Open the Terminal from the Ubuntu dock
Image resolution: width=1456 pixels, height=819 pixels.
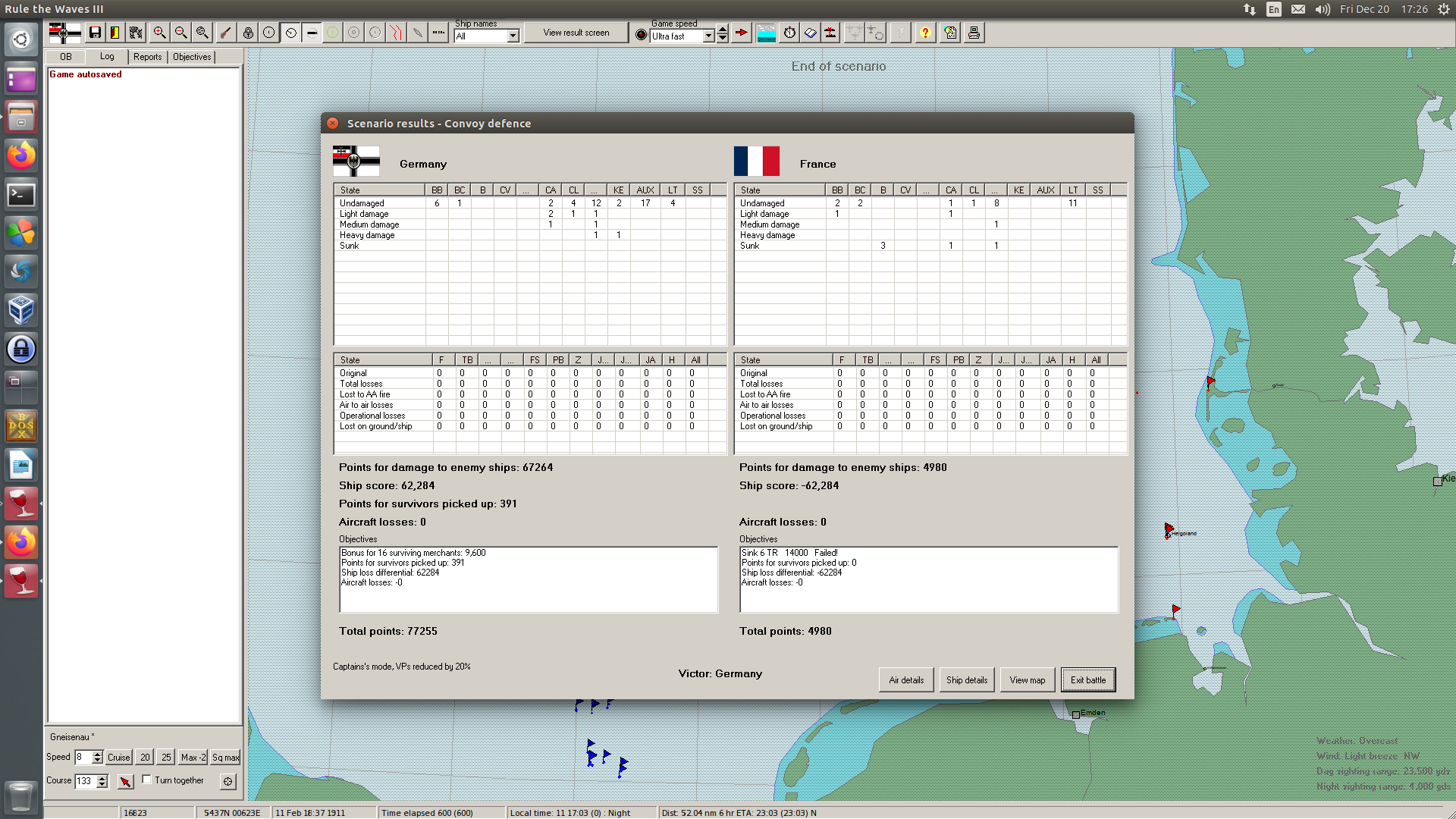[21, 195]
